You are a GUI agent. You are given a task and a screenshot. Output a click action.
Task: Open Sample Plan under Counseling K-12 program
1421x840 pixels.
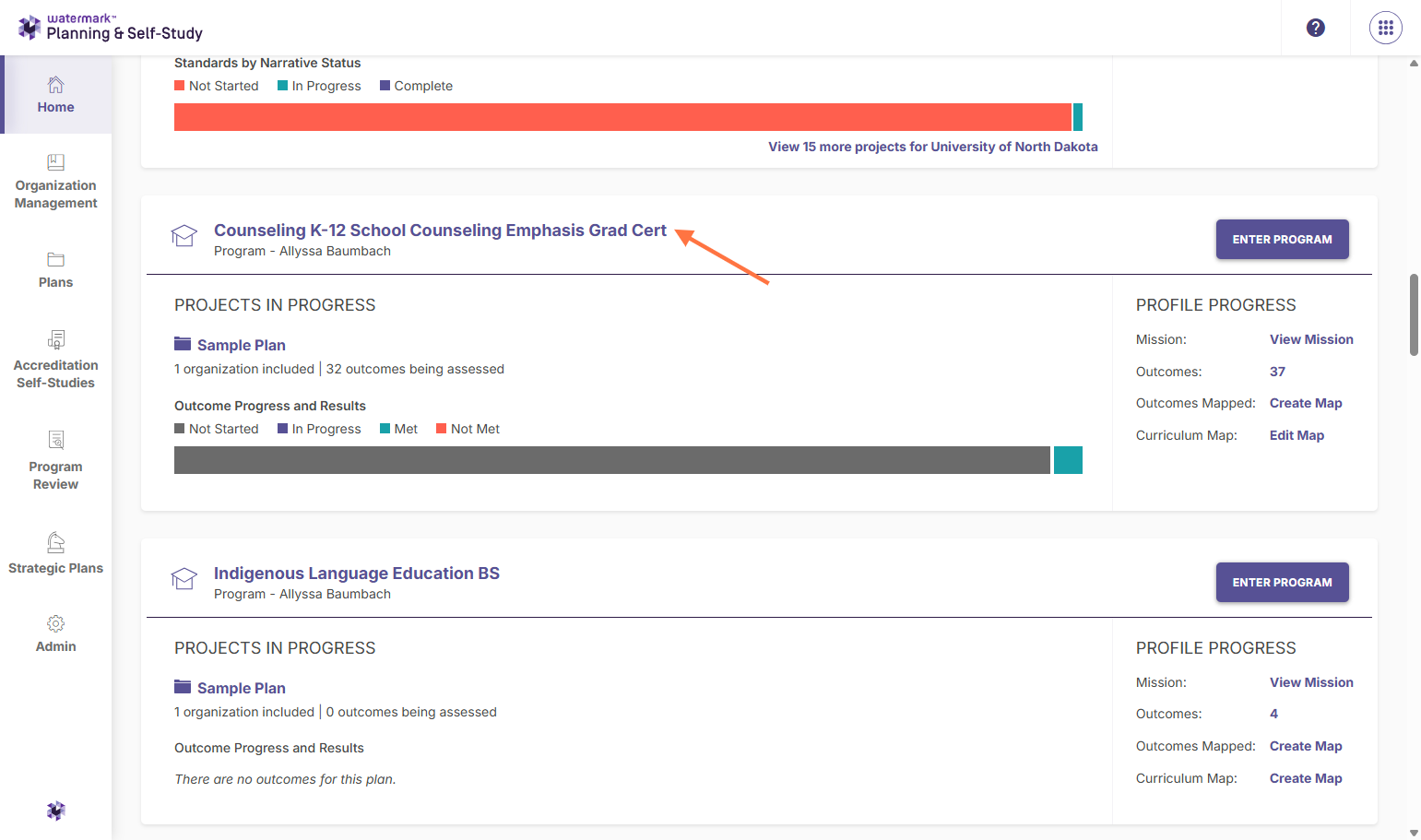pyautogui.click(x=242, y=345)
